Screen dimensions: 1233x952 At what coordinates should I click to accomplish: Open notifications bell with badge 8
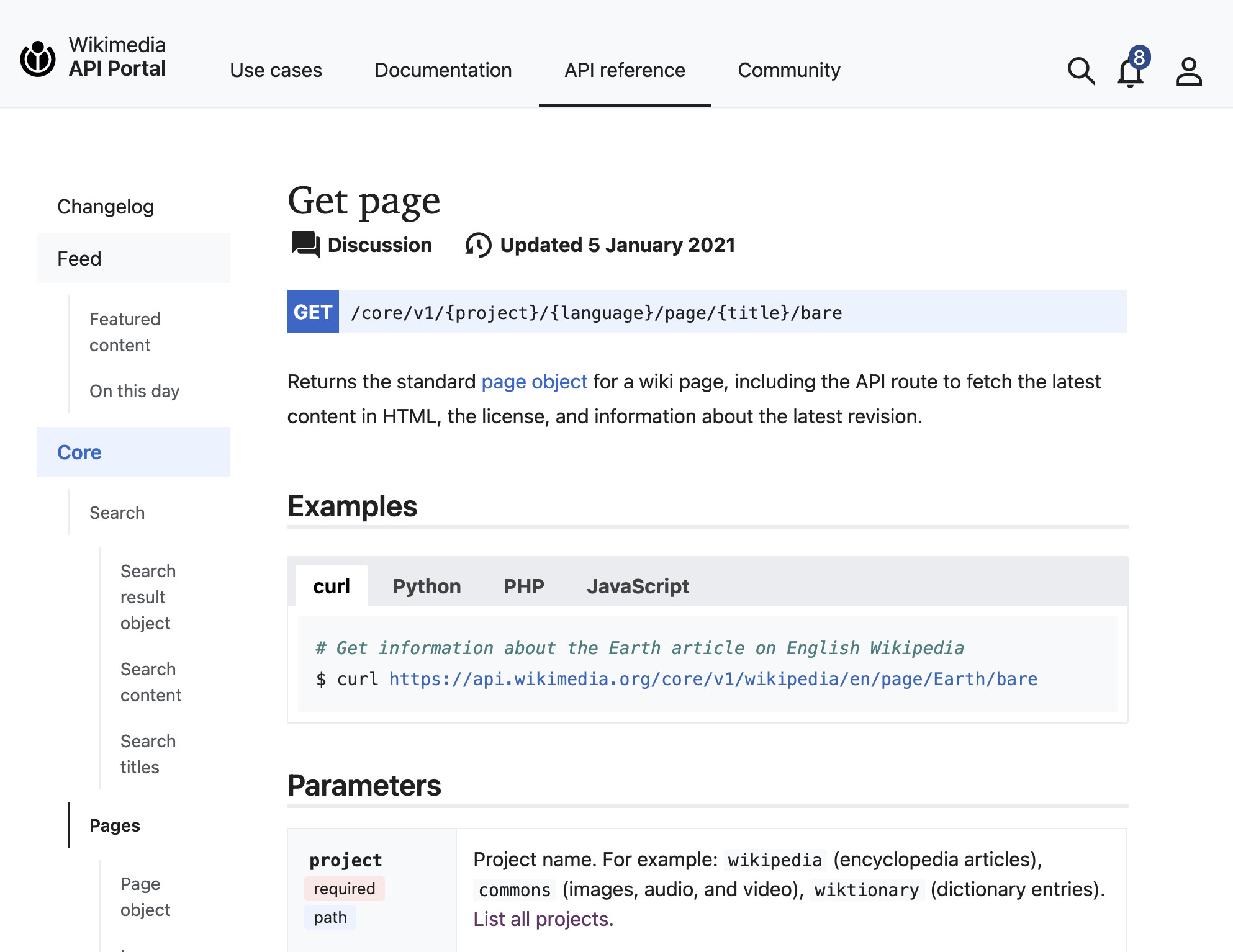pos(1131,71)
